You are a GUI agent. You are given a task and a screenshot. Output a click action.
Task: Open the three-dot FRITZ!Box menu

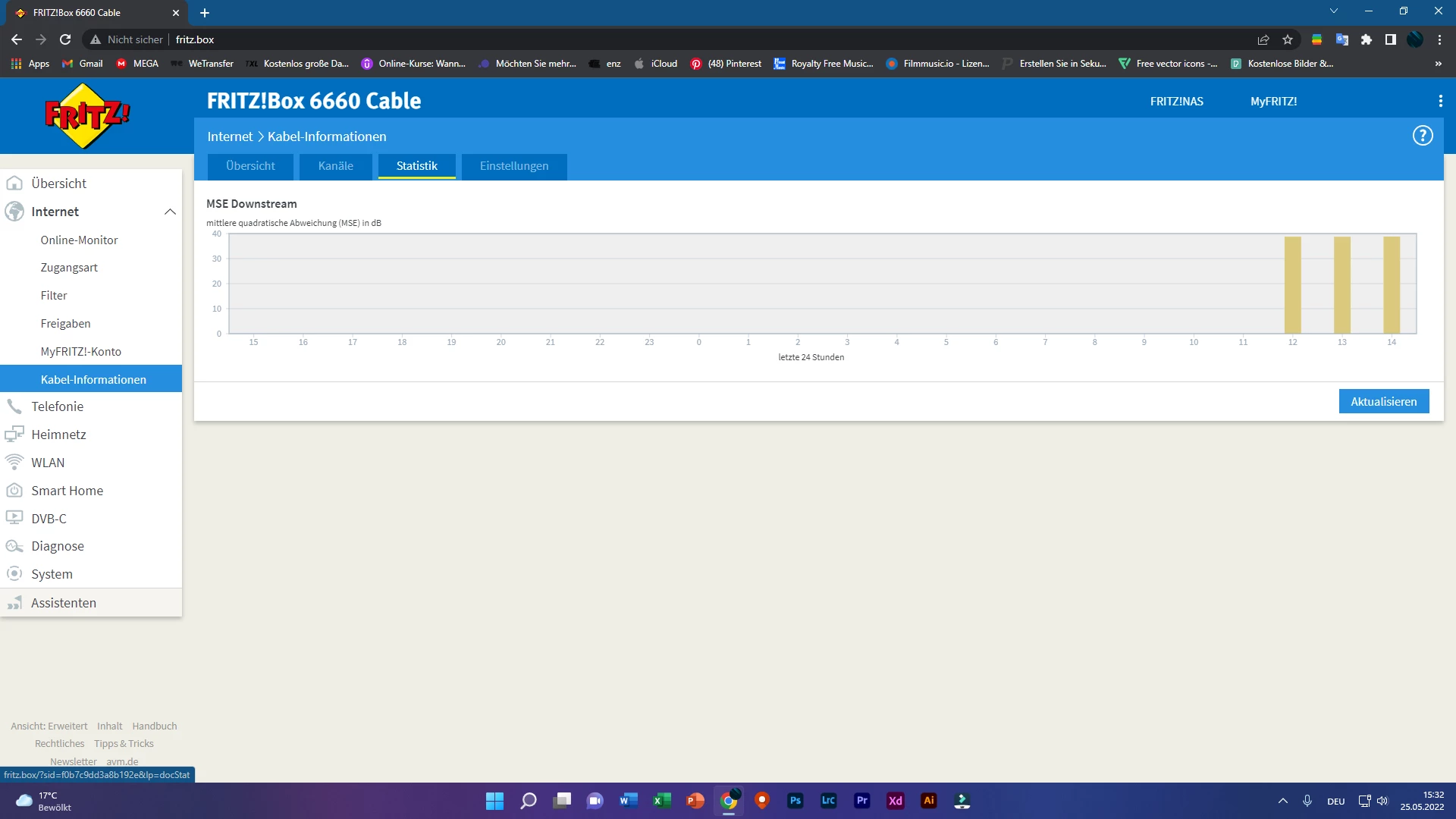pos(1440,101)
